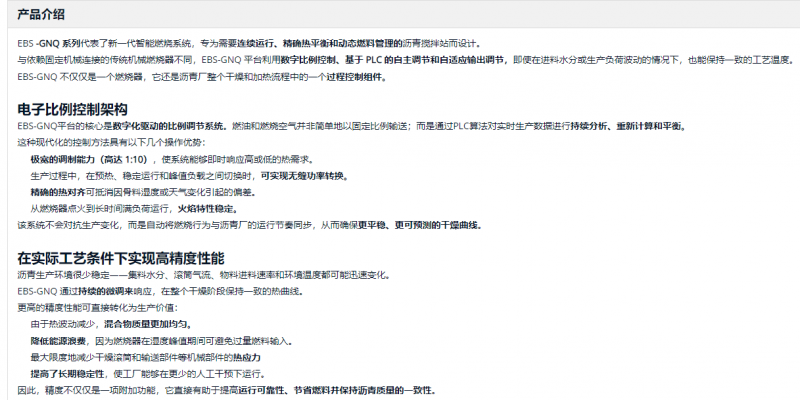This screenshot has width=800, height=400.
Task: Click the line 更高的精度性能可直接转化为生产价值
Action: coord(97,308)
